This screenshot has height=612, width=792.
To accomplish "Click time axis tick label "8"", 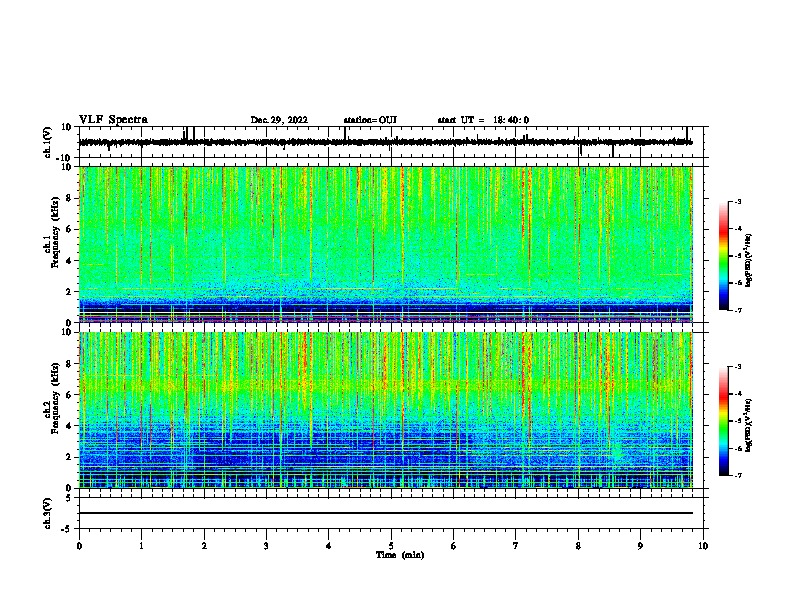I will [578, 546].
